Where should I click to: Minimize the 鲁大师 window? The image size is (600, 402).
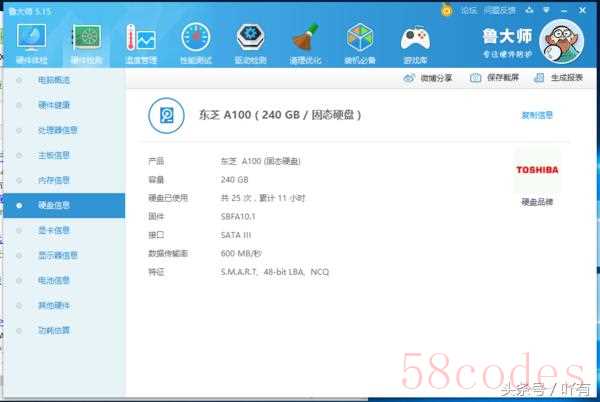(564, 11)
